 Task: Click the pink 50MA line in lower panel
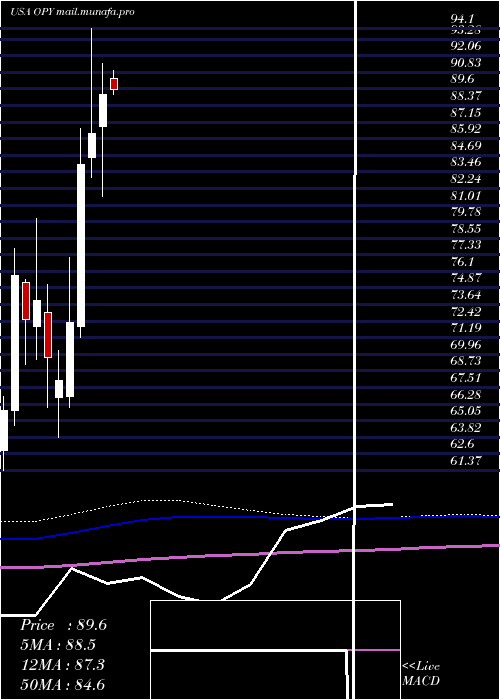(x=250, y=555)
